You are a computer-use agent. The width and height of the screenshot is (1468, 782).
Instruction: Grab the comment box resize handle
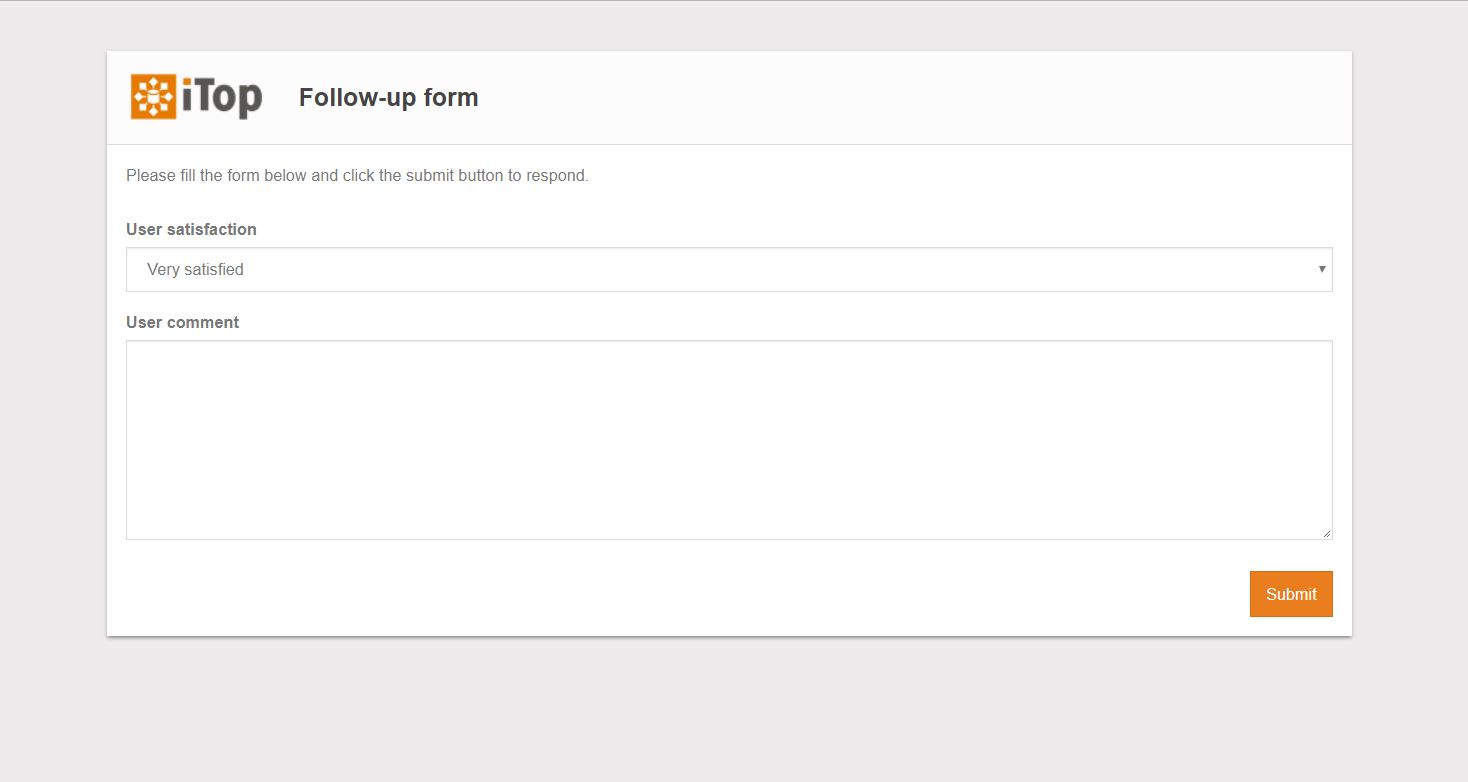pyautogui.click(x=1326, y=534)
